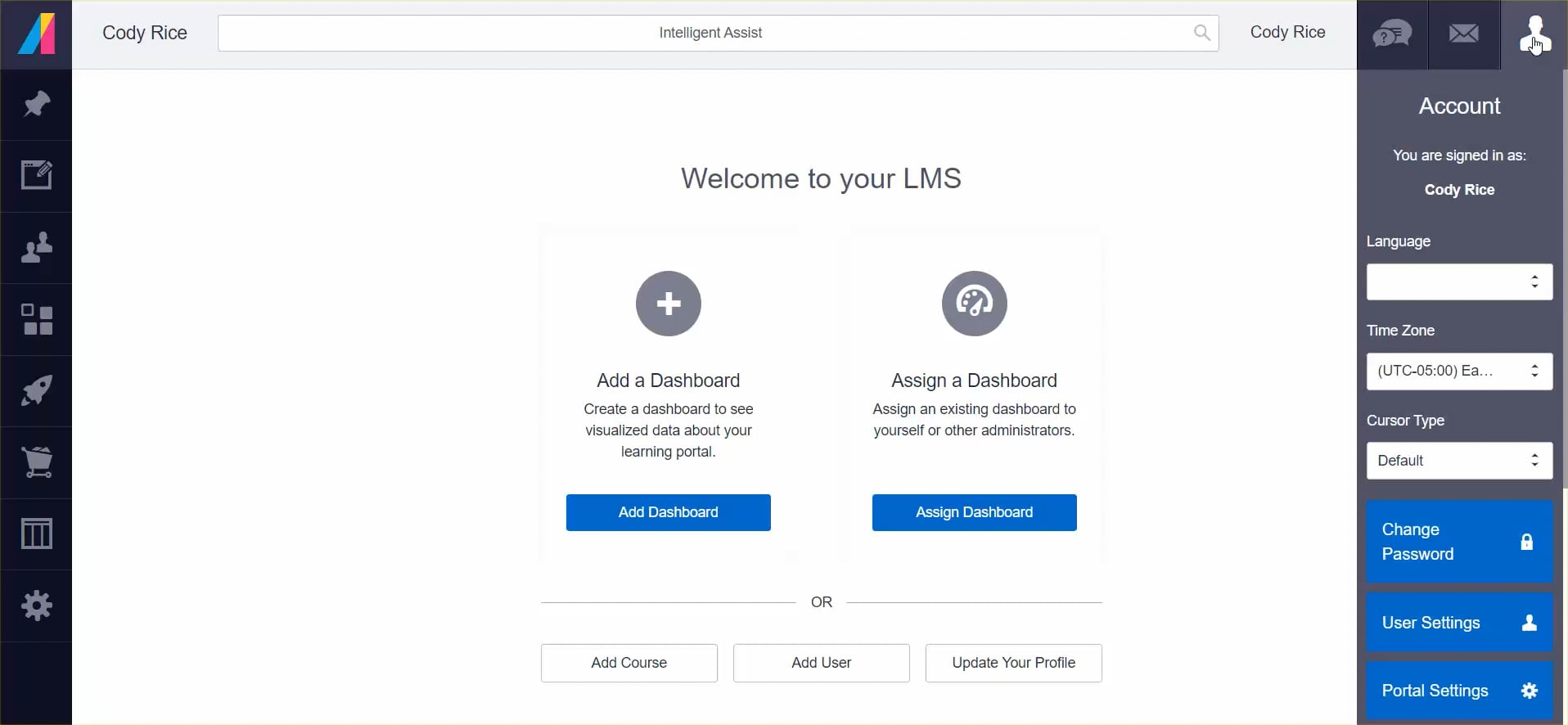Click the Add Dashboard button
The width and height of the screenshot is (1568, 725).
pos(668,512)
